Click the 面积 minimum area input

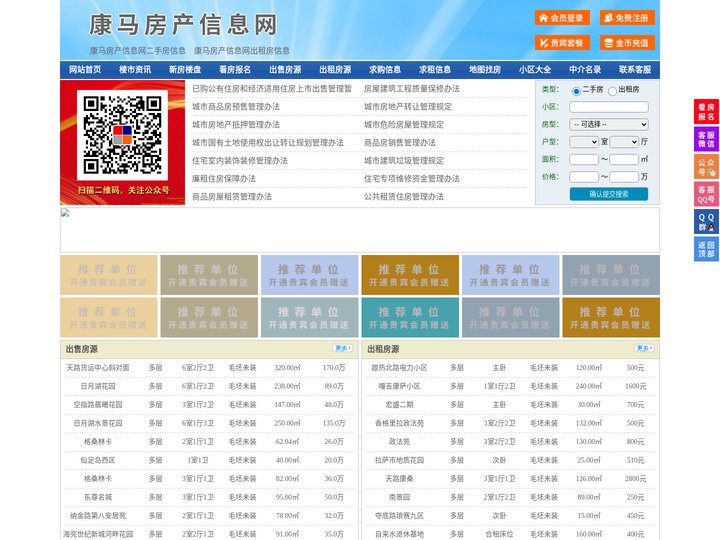coord(584,159)
